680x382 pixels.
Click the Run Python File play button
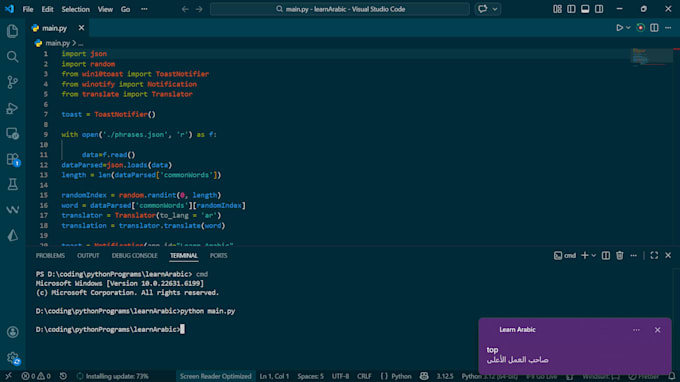pos(619,28)
